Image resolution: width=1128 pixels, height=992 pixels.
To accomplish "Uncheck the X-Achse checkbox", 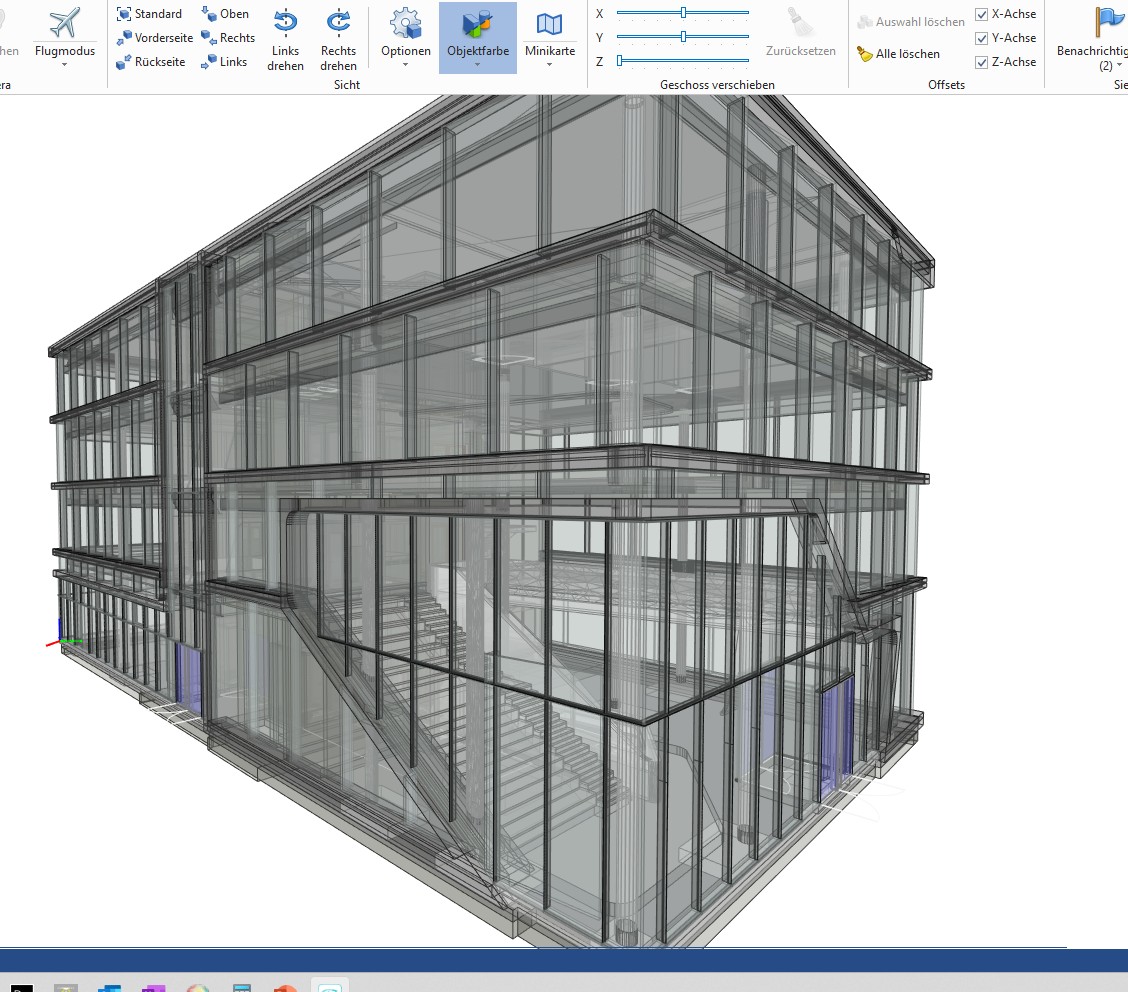I will coord(982,14).
